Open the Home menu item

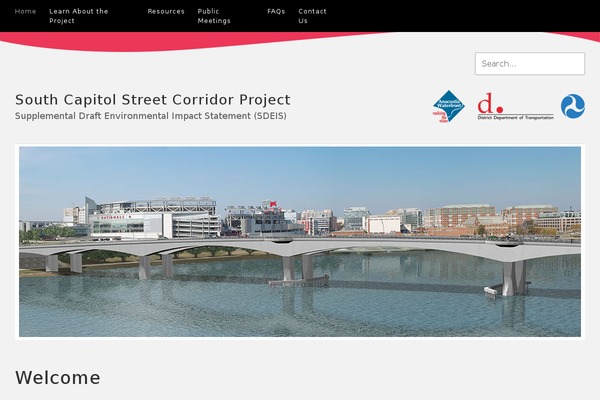tap(25, 11)
